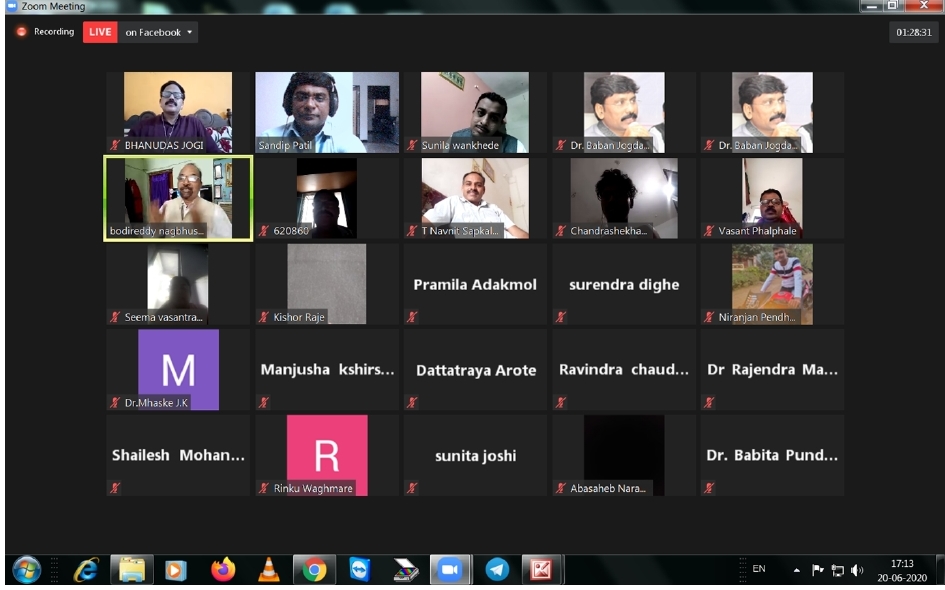Screen dimensions: 945x590
Task: Select the highlighted bodireddy nagbhushan speaker tile
Action: pos(178,197)
